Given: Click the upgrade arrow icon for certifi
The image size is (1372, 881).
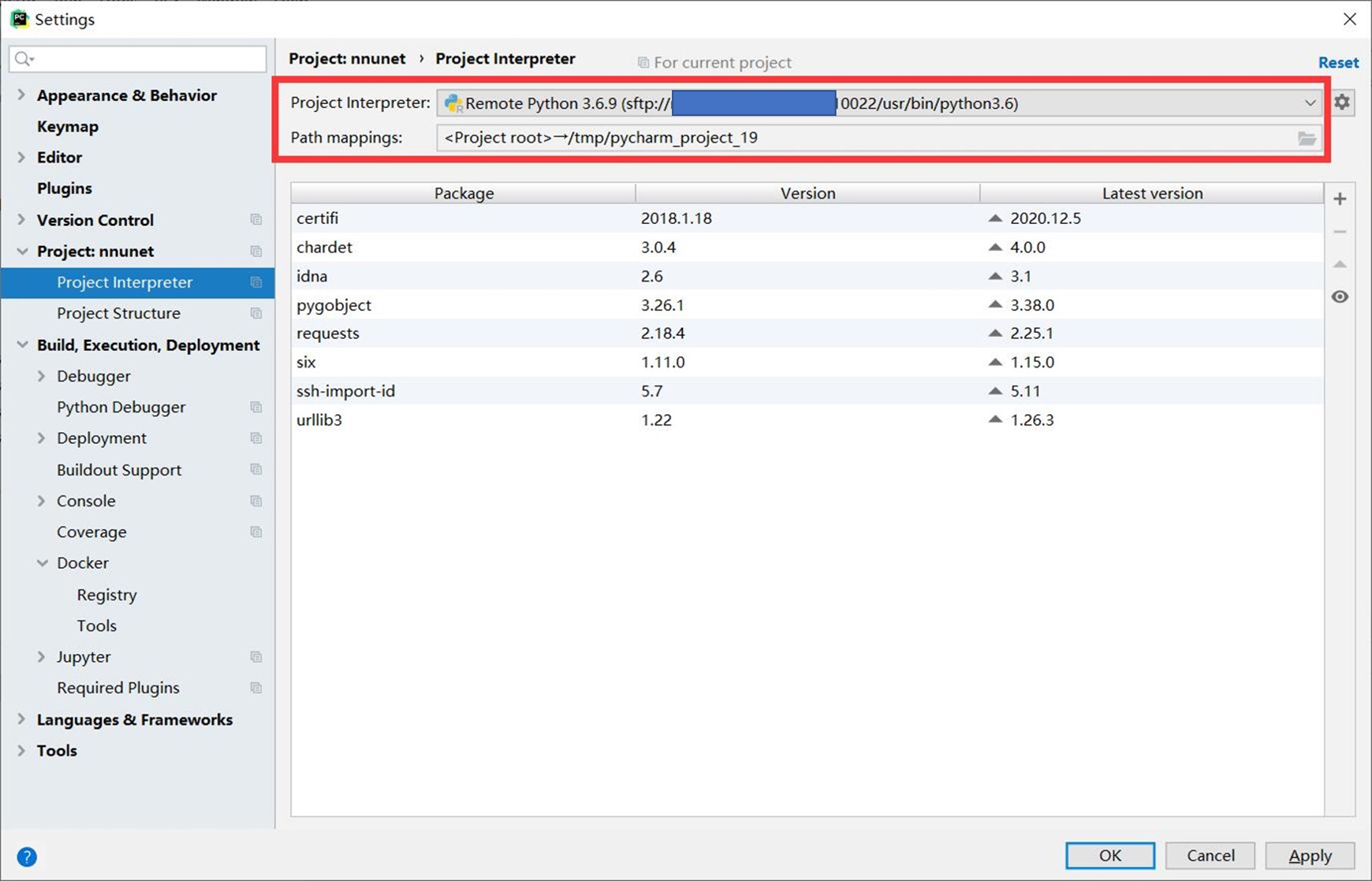Looking at the screenshot, I should coord(995,218).
